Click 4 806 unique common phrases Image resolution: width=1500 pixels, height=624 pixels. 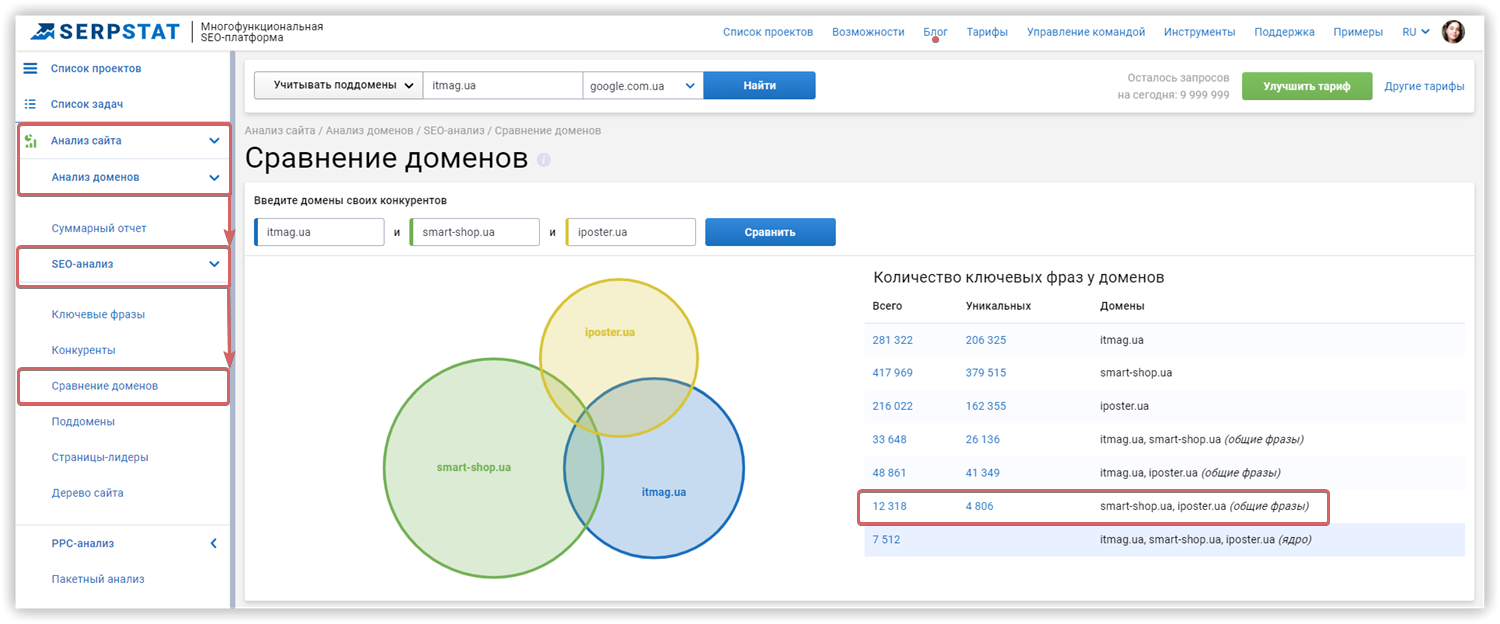coord(980,507)
